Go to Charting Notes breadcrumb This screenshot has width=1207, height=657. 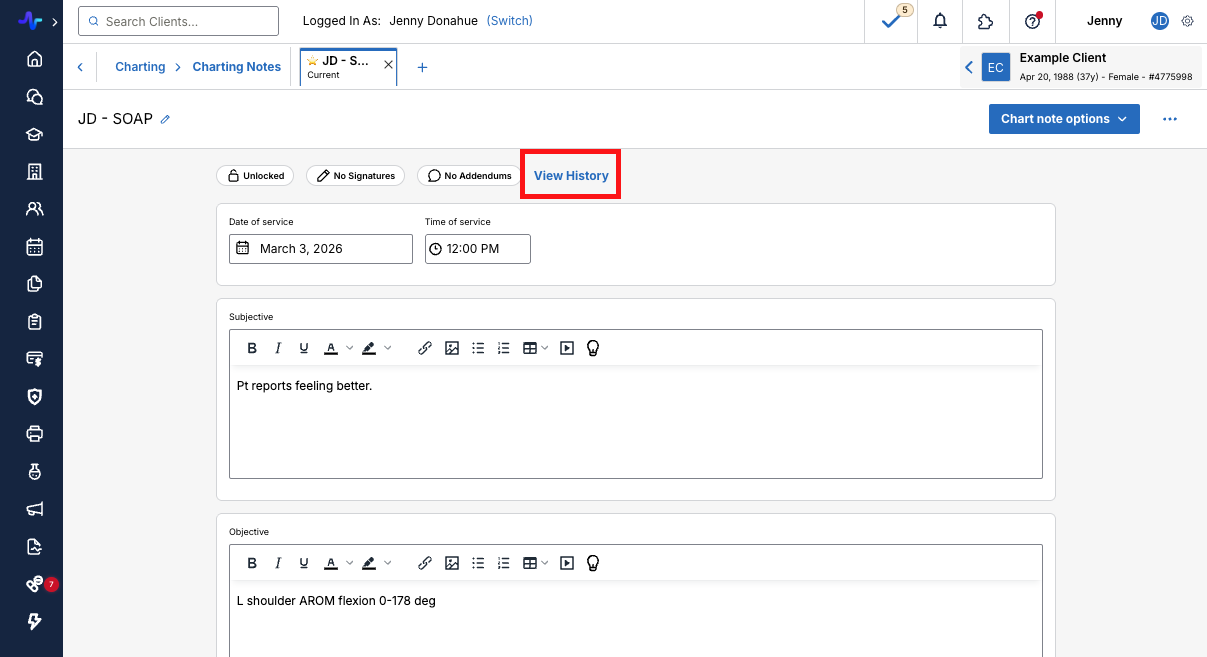pyautogui.click(x=237, y=67)
